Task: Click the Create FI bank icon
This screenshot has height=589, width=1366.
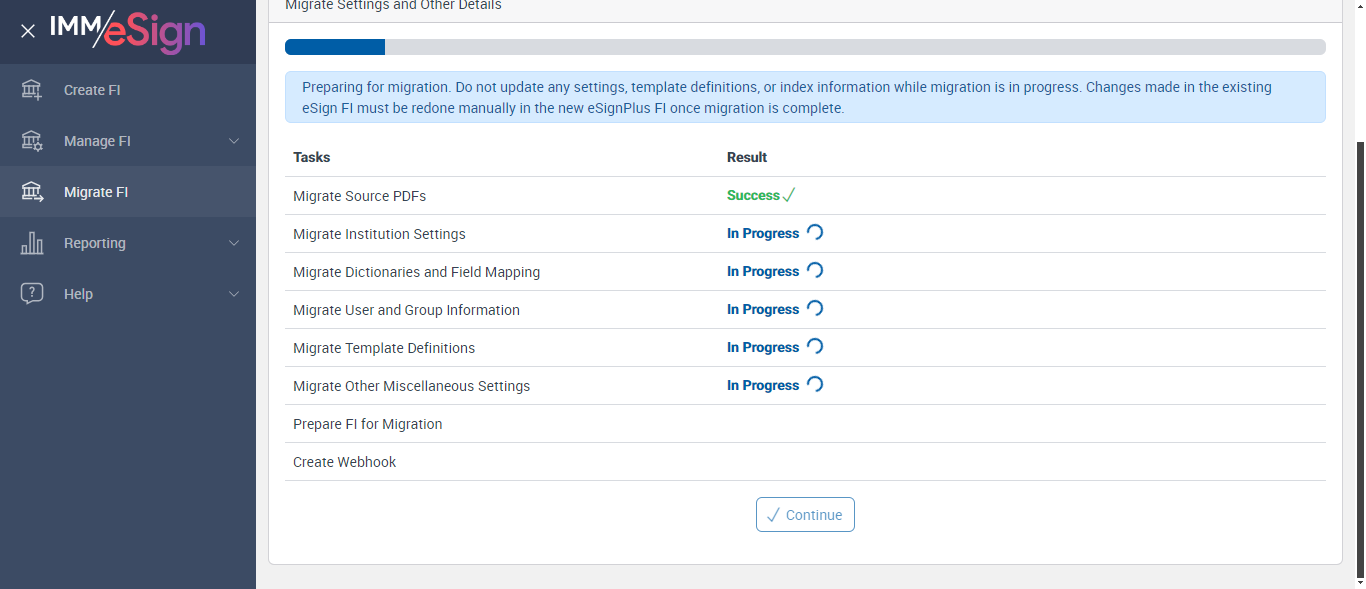Action: click(32, 90)
